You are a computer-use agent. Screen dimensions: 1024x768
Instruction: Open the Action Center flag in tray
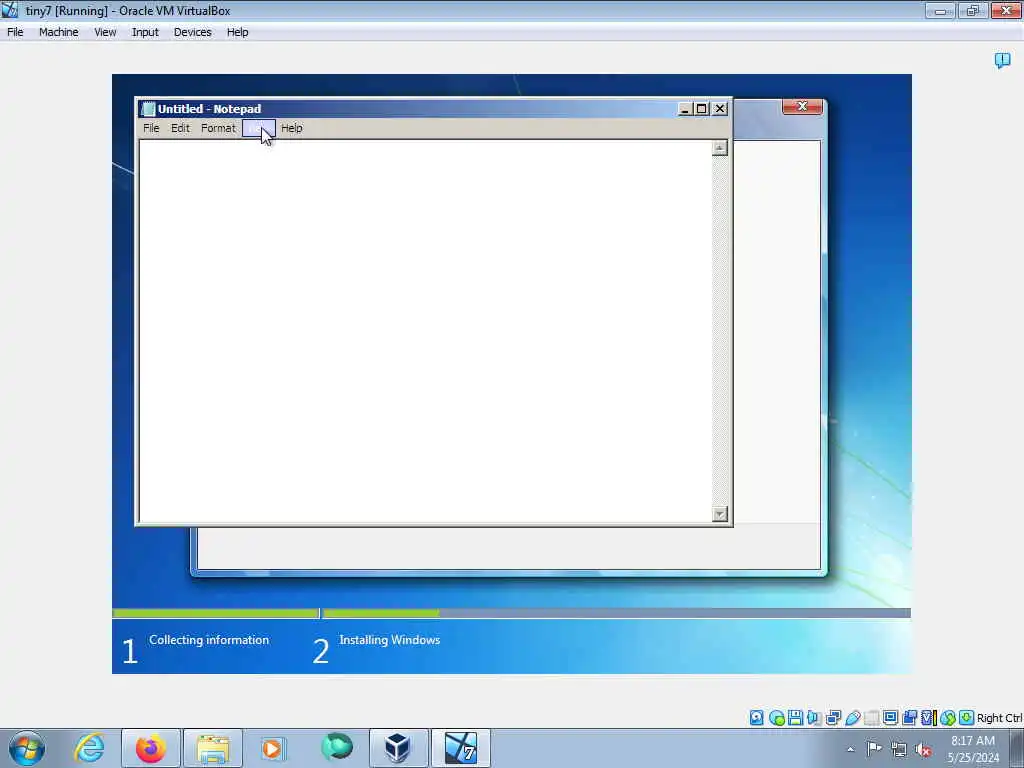tap(874, 748)
